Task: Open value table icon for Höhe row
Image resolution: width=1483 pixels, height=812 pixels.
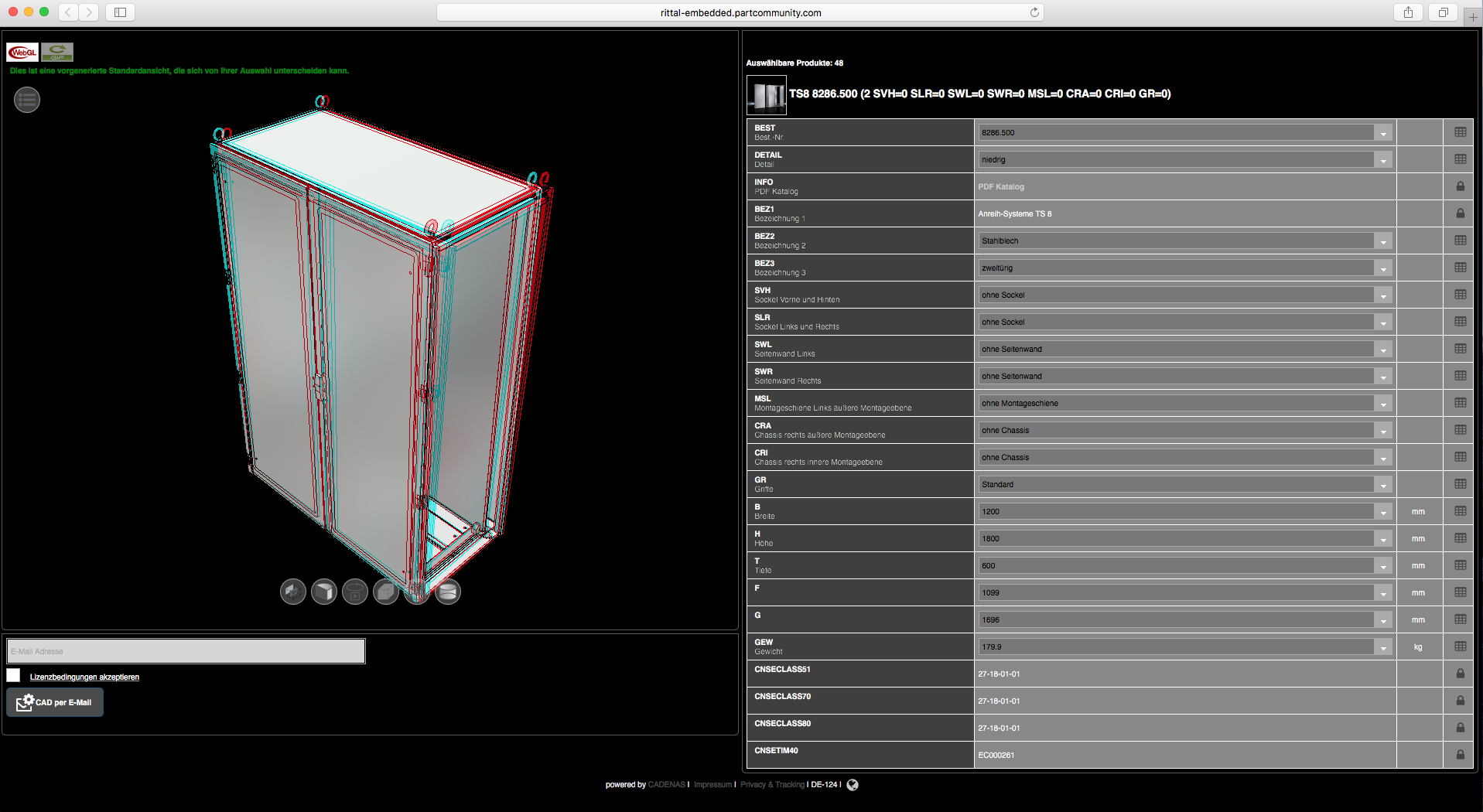Action: coord(1460,538)
